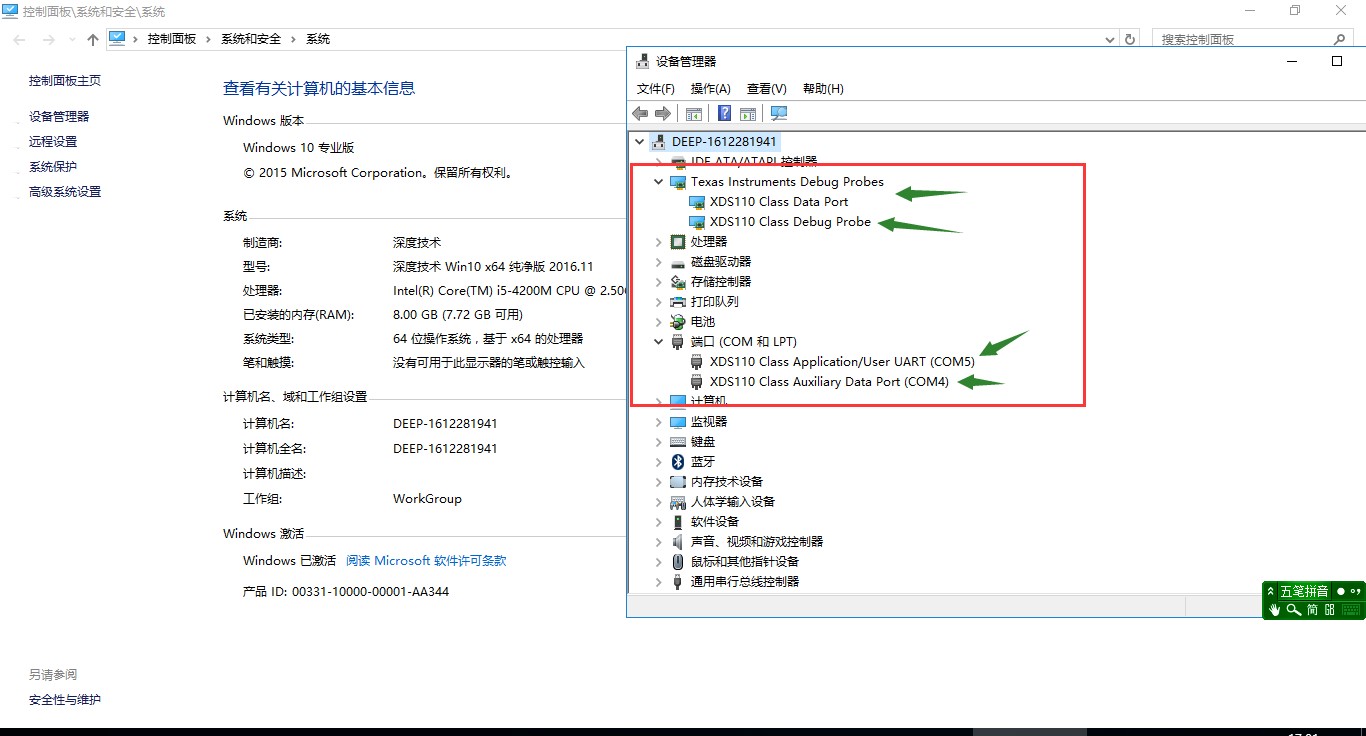Open 设备管理器 link in sidebar
The height and width of the screenshot is (736, 1366).
(x=59, y=117)
